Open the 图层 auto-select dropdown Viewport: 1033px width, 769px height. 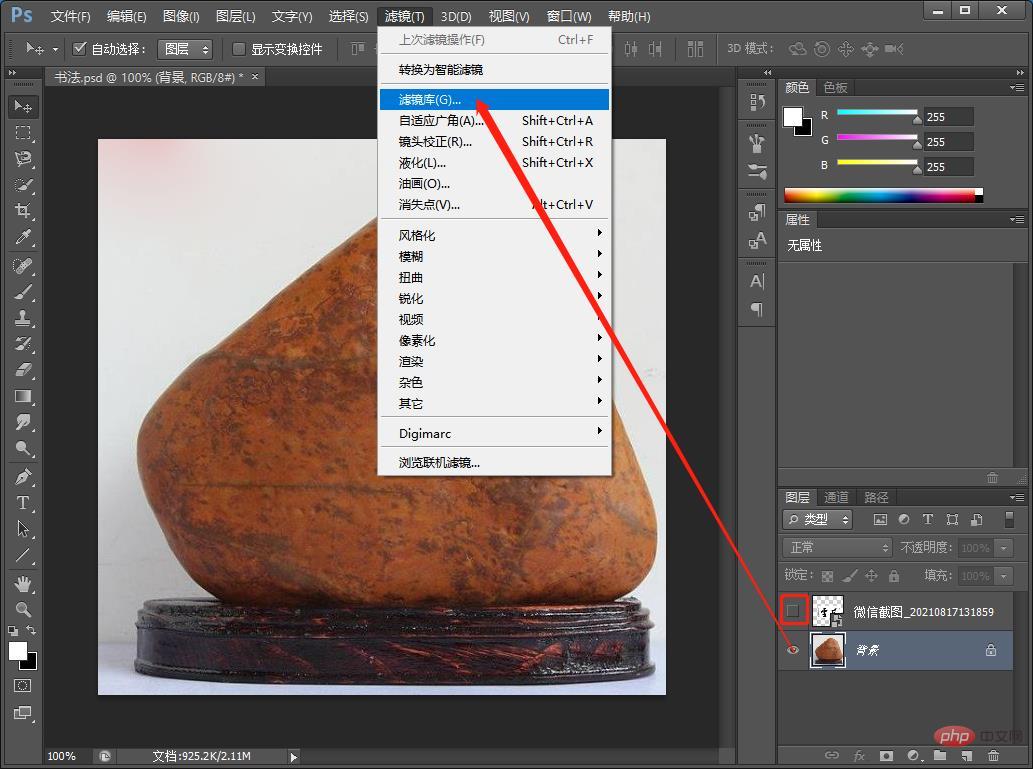tap(185, 49)
